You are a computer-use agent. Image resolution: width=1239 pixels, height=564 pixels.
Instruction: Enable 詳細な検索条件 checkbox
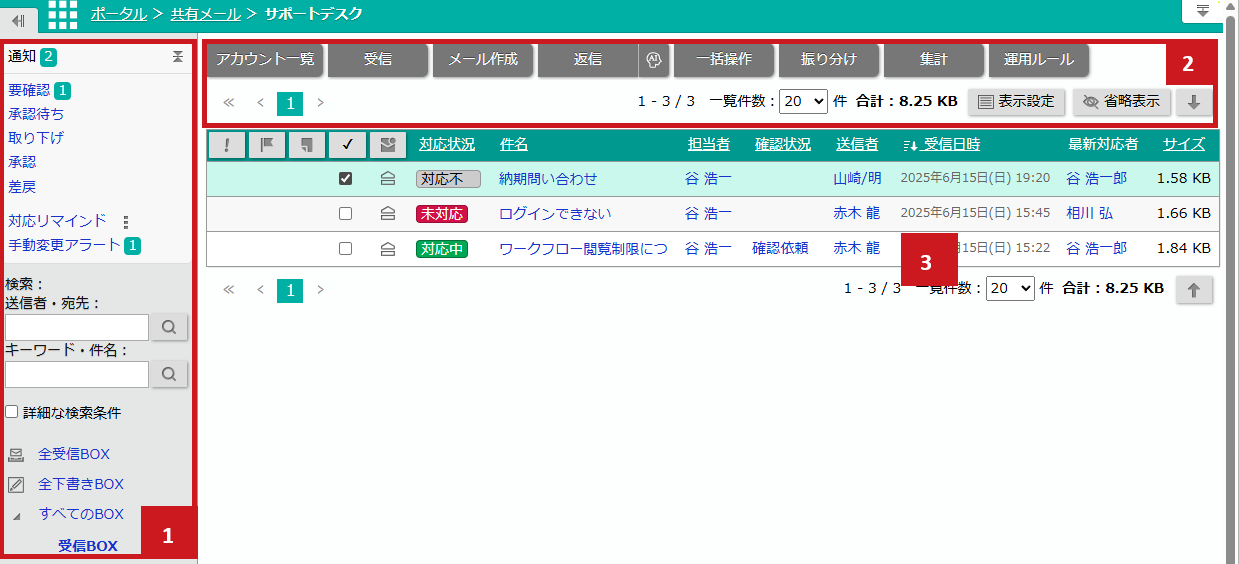(x=11, y=412)
